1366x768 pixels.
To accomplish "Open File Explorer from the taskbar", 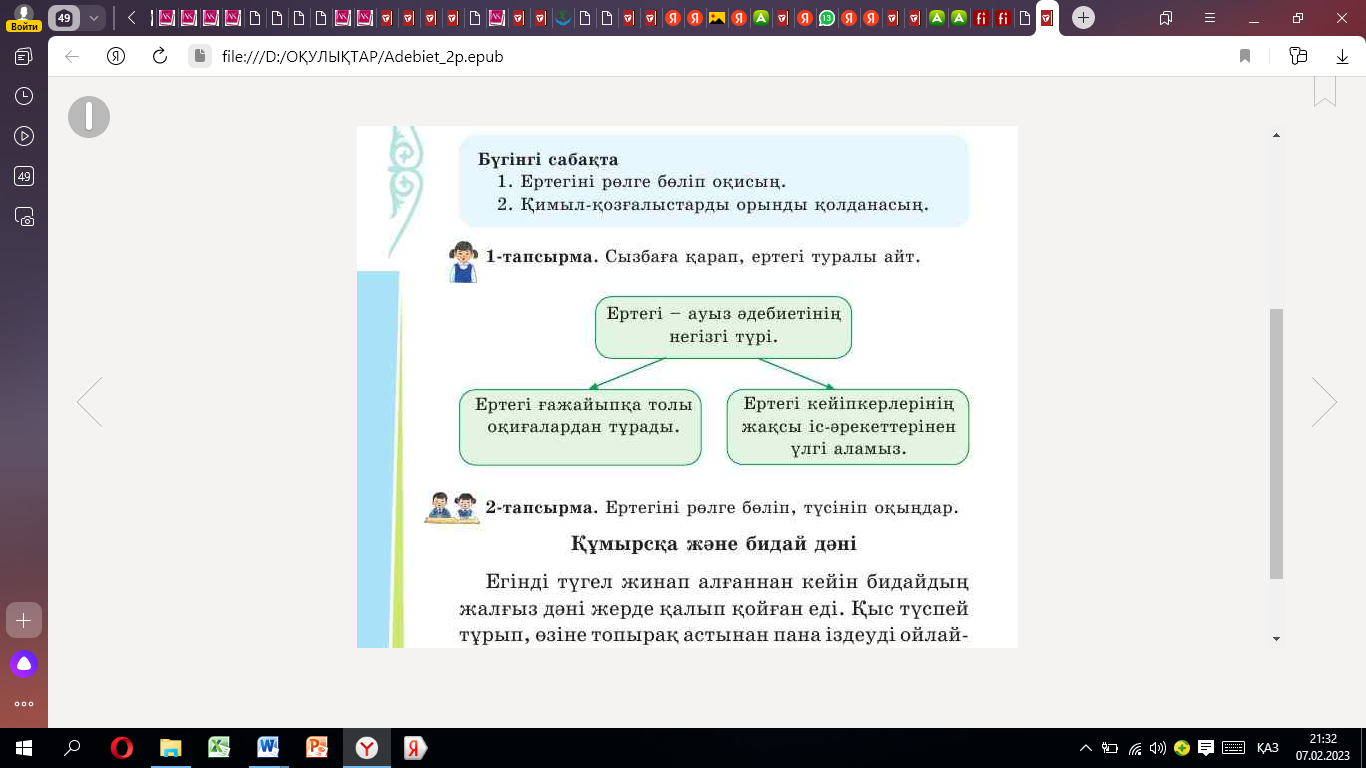I will click(x=171, y=747).
